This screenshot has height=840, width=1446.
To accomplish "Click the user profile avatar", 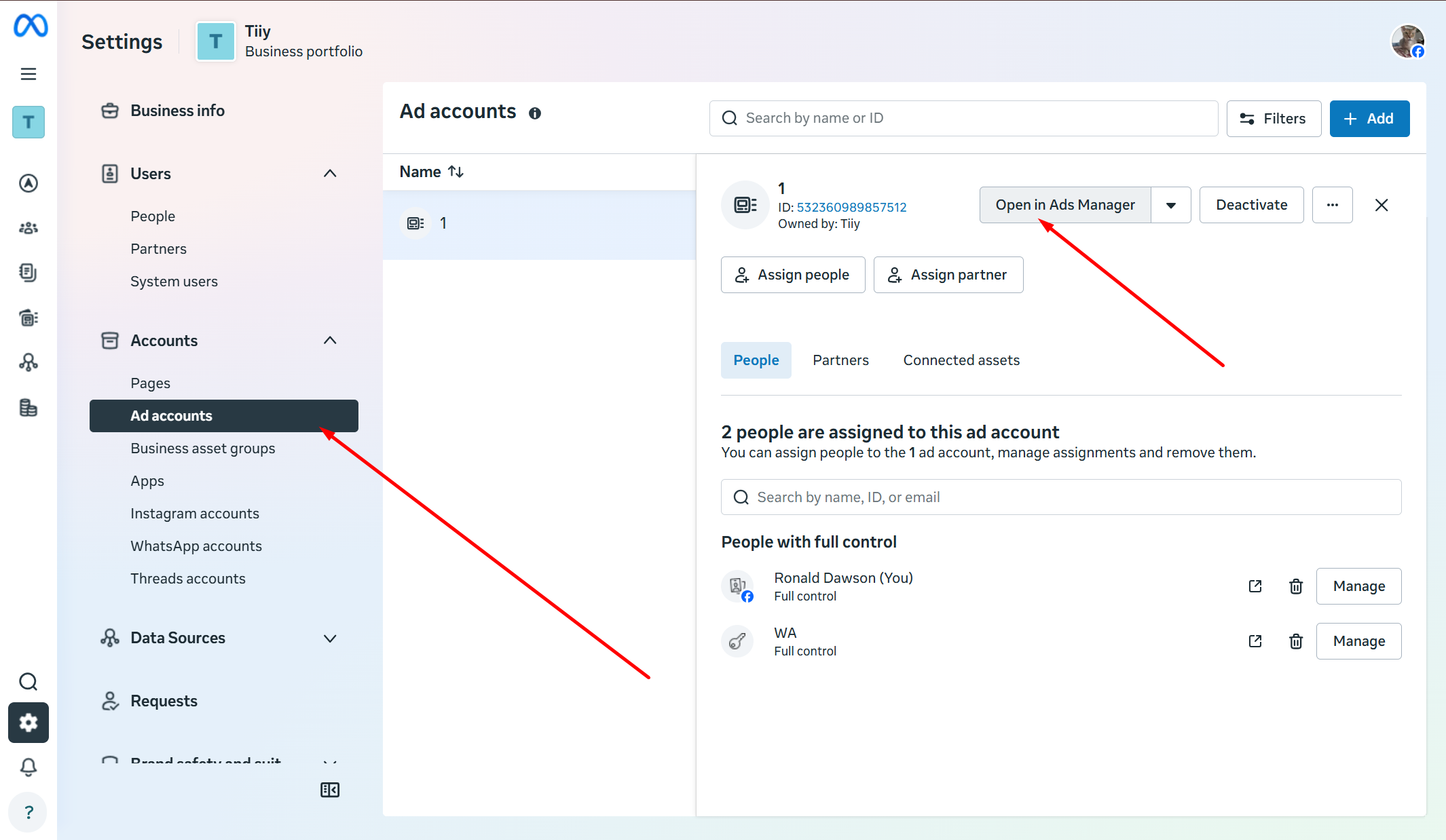I will pyautogui.click(x=1408, y=42).
